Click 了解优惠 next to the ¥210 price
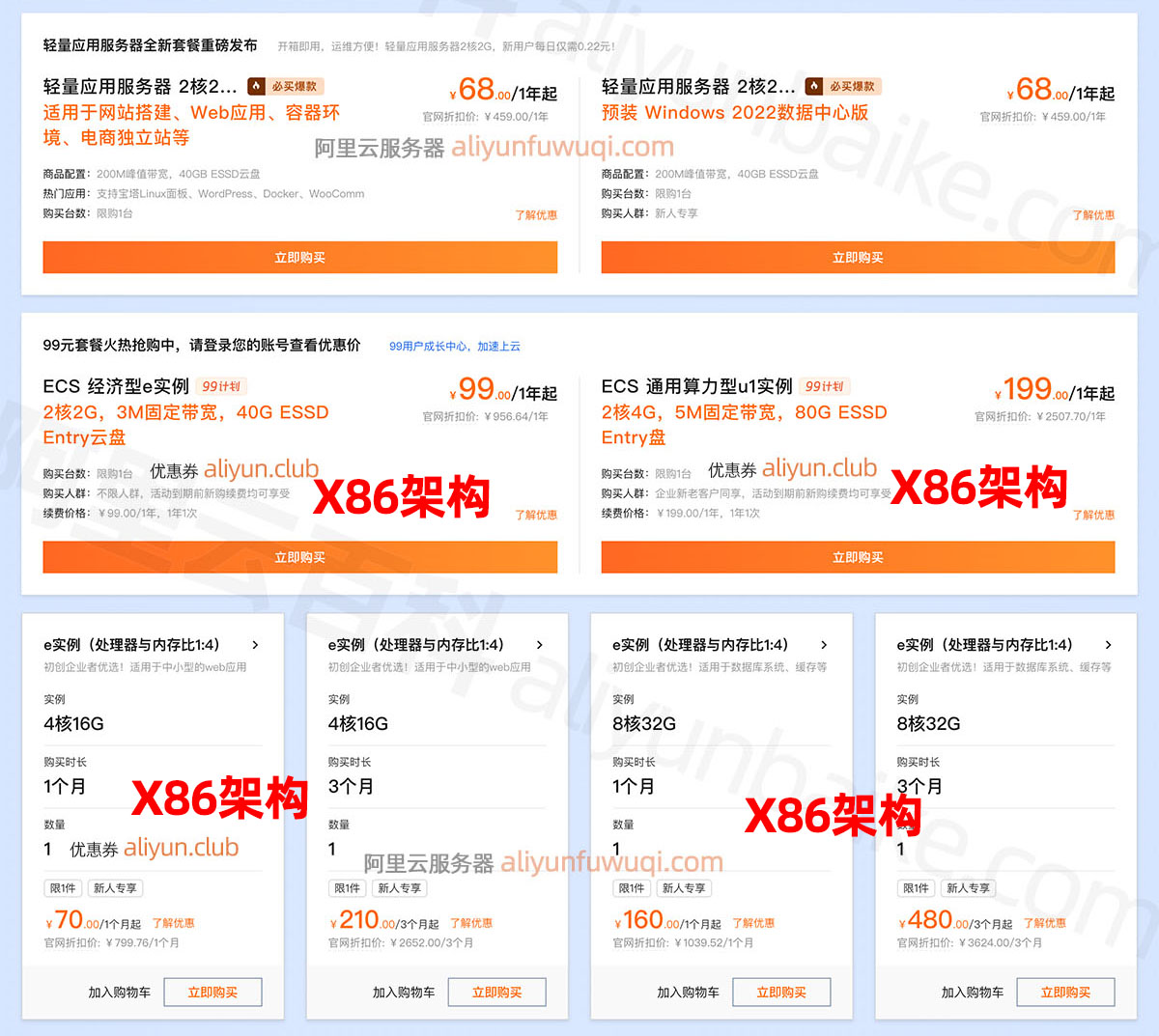 (471, 923)
